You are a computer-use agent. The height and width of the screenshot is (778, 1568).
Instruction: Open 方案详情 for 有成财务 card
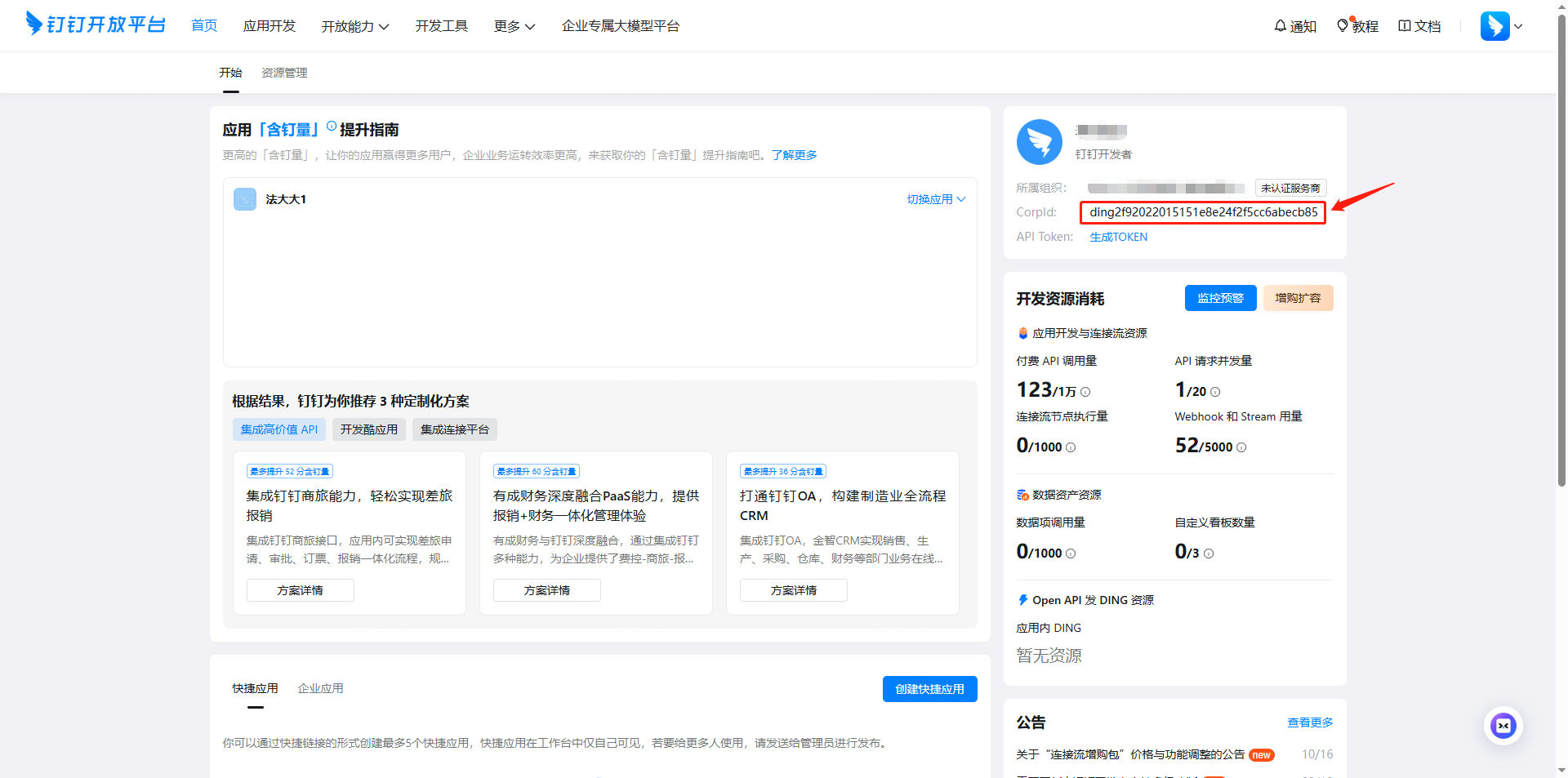tap(547, 590)
